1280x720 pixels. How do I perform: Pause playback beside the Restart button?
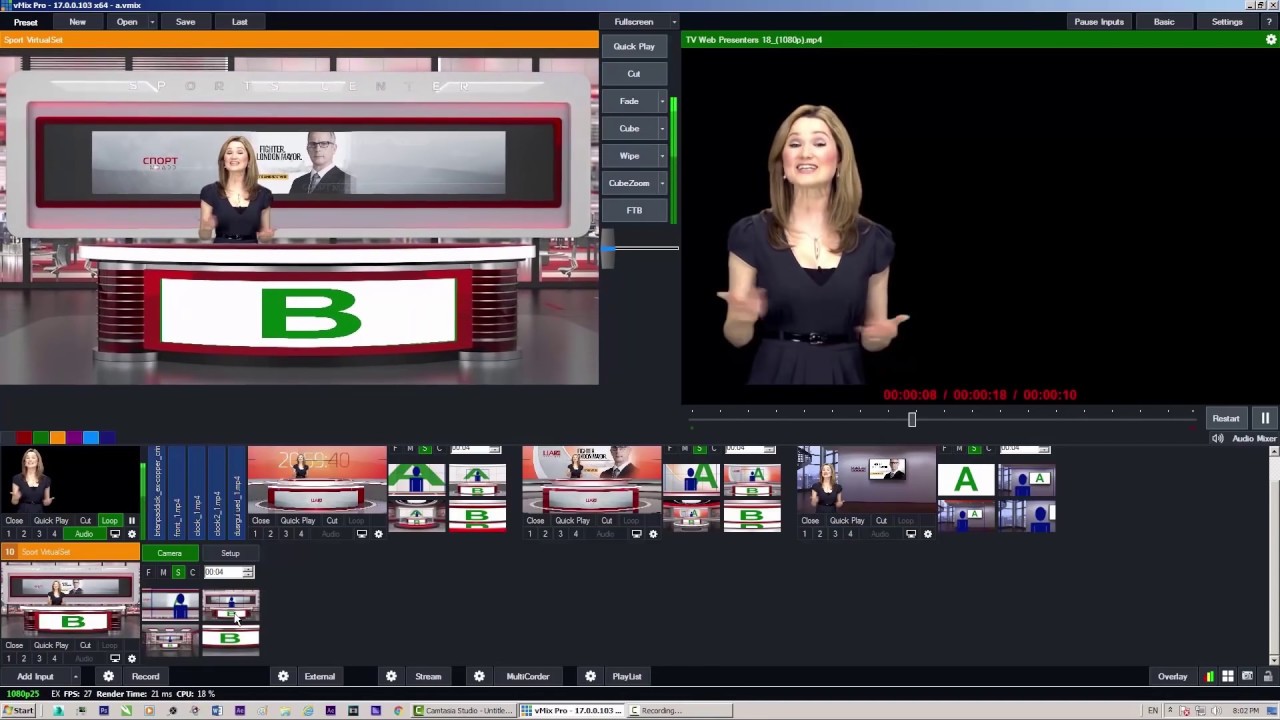(1265, 418)
